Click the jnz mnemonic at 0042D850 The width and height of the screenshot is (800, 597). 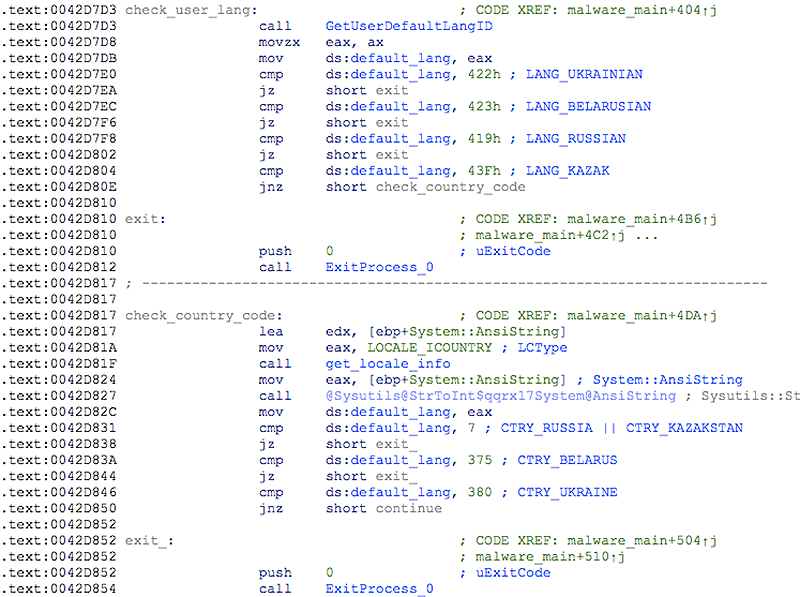pos(271,509)
